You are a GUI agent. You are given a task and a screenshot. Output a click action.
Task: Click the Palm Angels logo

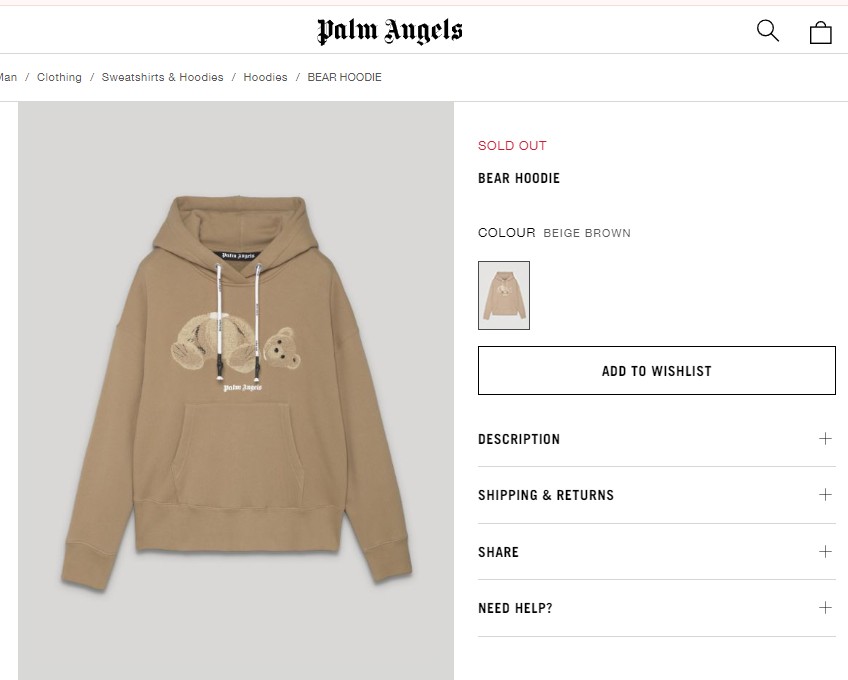389,31
